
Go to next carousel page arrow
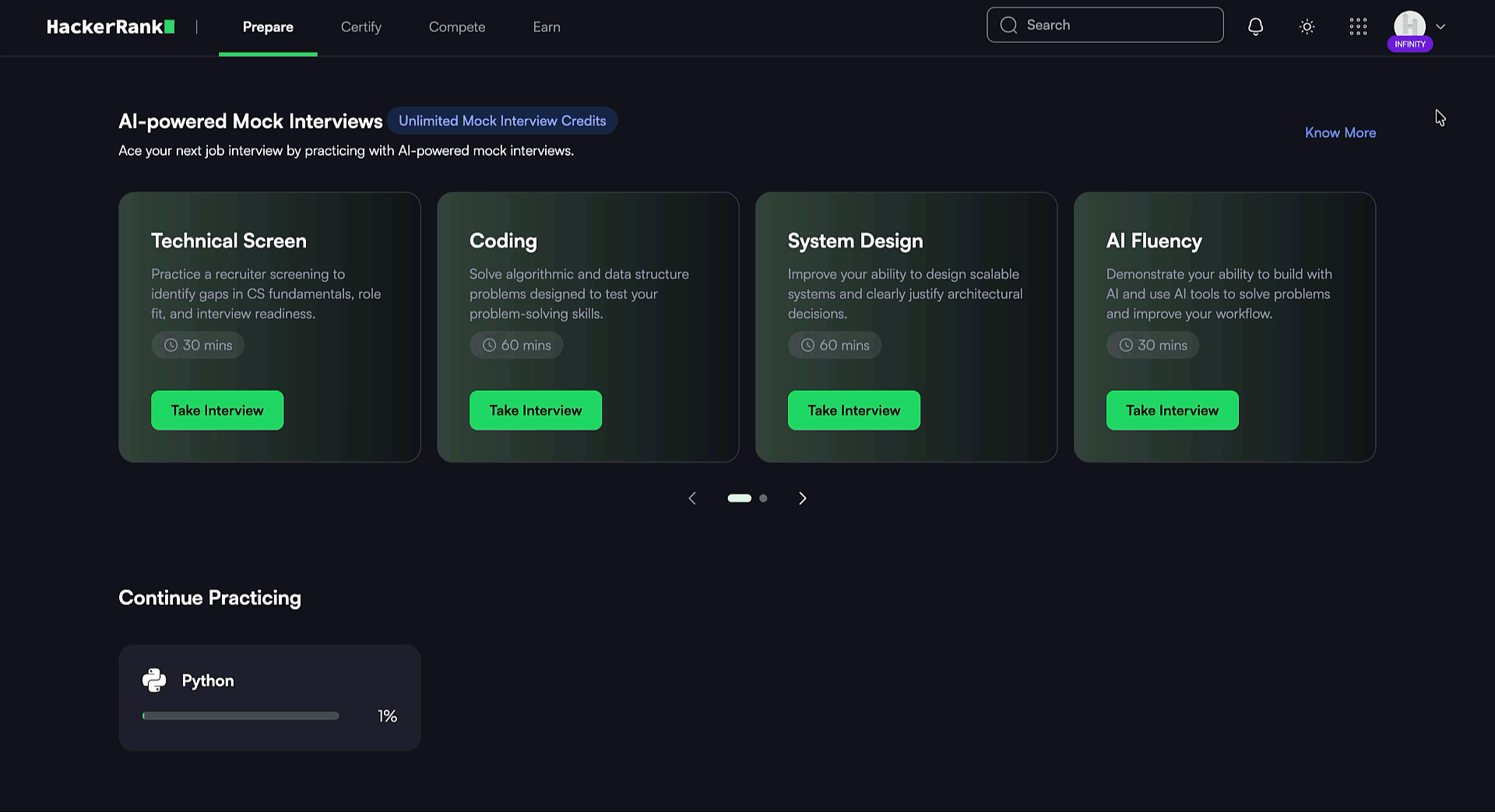pos(803,498)
